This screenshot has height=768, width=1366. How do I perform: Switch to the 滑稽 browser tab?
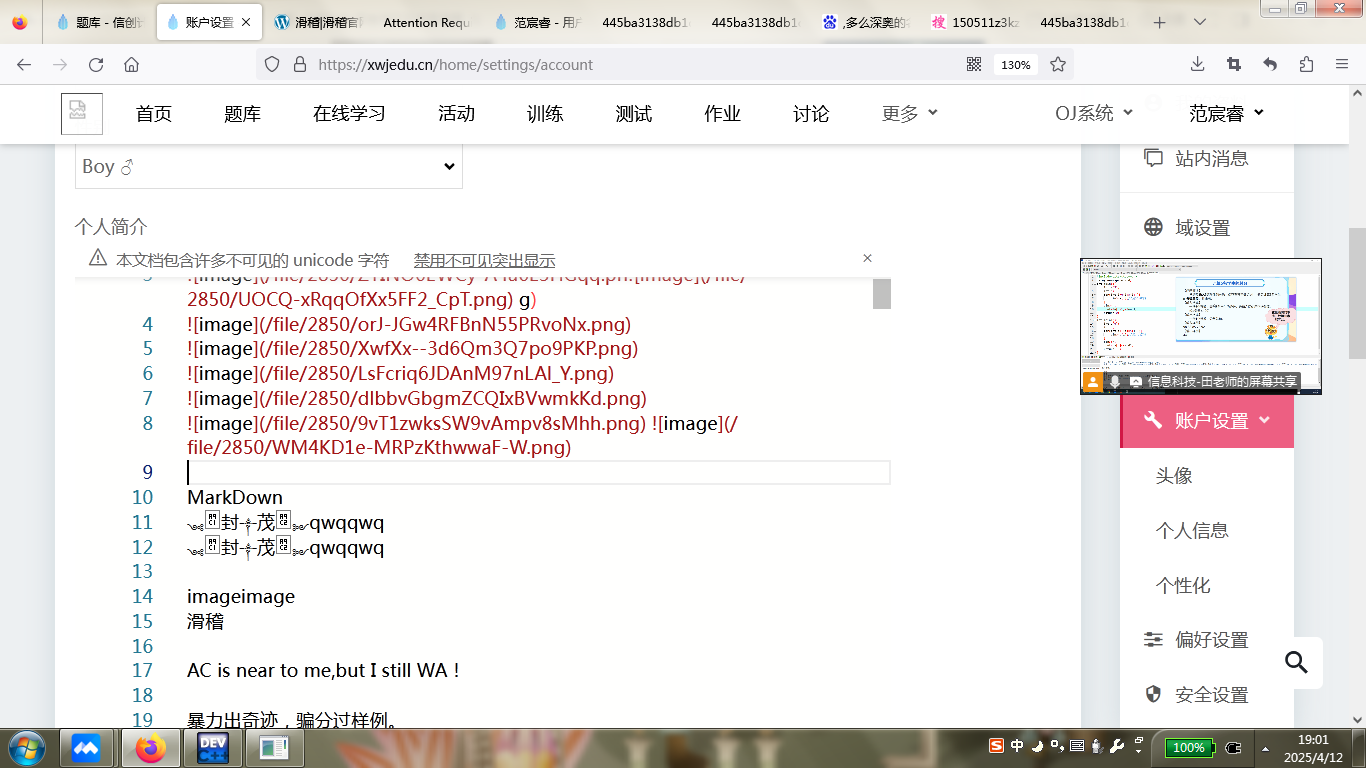tap(317, 22)
